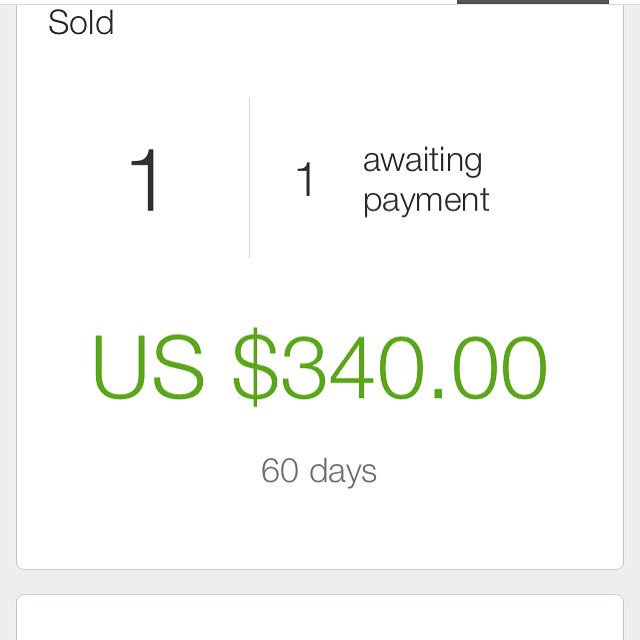Tap the small awaiting payment count 1
The height and width of the screenshot is (640, 640).
tap(305, 179)
